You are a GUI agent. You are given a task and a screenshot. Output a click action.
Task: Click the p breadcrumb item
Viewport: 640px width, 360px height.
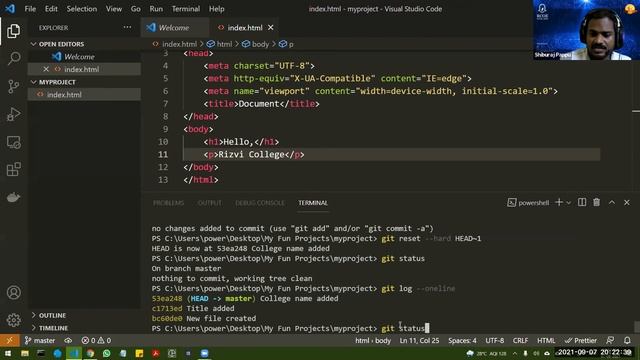coord(287,44)
